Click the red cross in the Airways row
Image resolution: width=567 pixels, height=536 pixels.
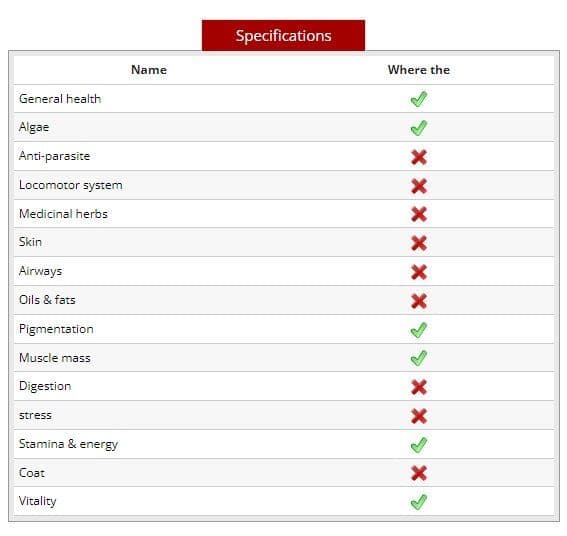click(x=419, y=272)
